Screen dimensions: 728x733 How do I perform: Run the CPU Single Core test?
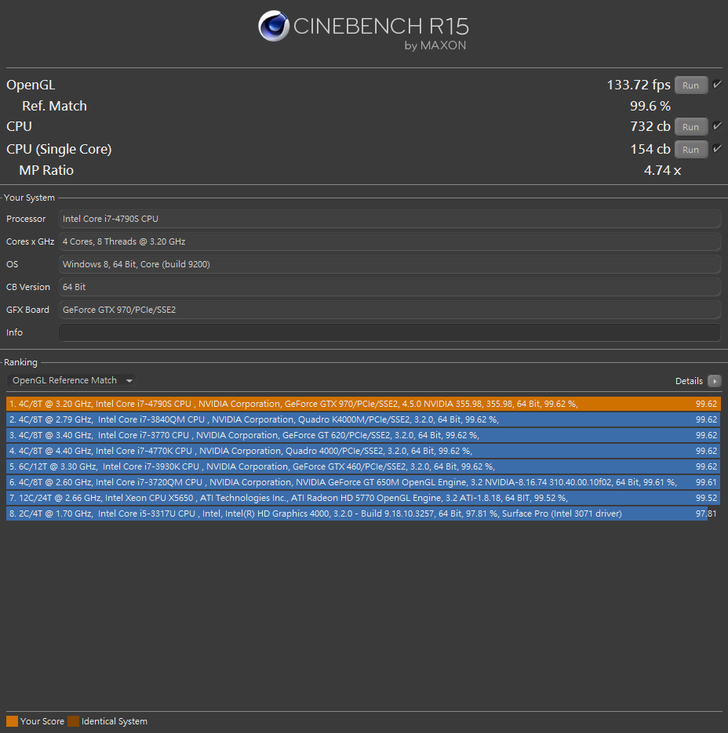click(691, 149)
